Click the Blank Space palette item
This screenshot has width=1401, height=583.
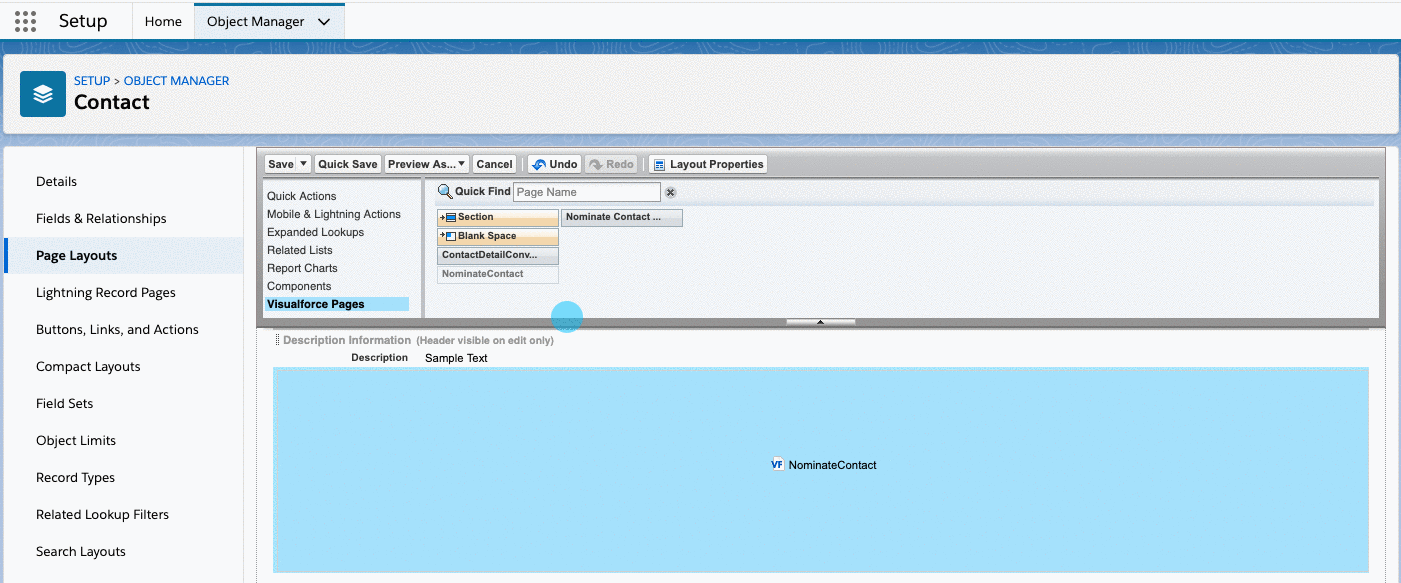click(498, 236)
